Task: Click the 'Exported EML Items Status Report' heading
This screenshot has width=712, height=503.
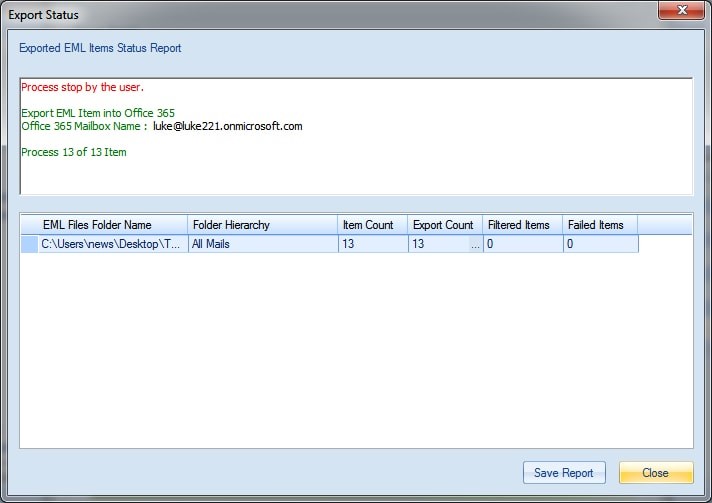Action: [100, 48]
